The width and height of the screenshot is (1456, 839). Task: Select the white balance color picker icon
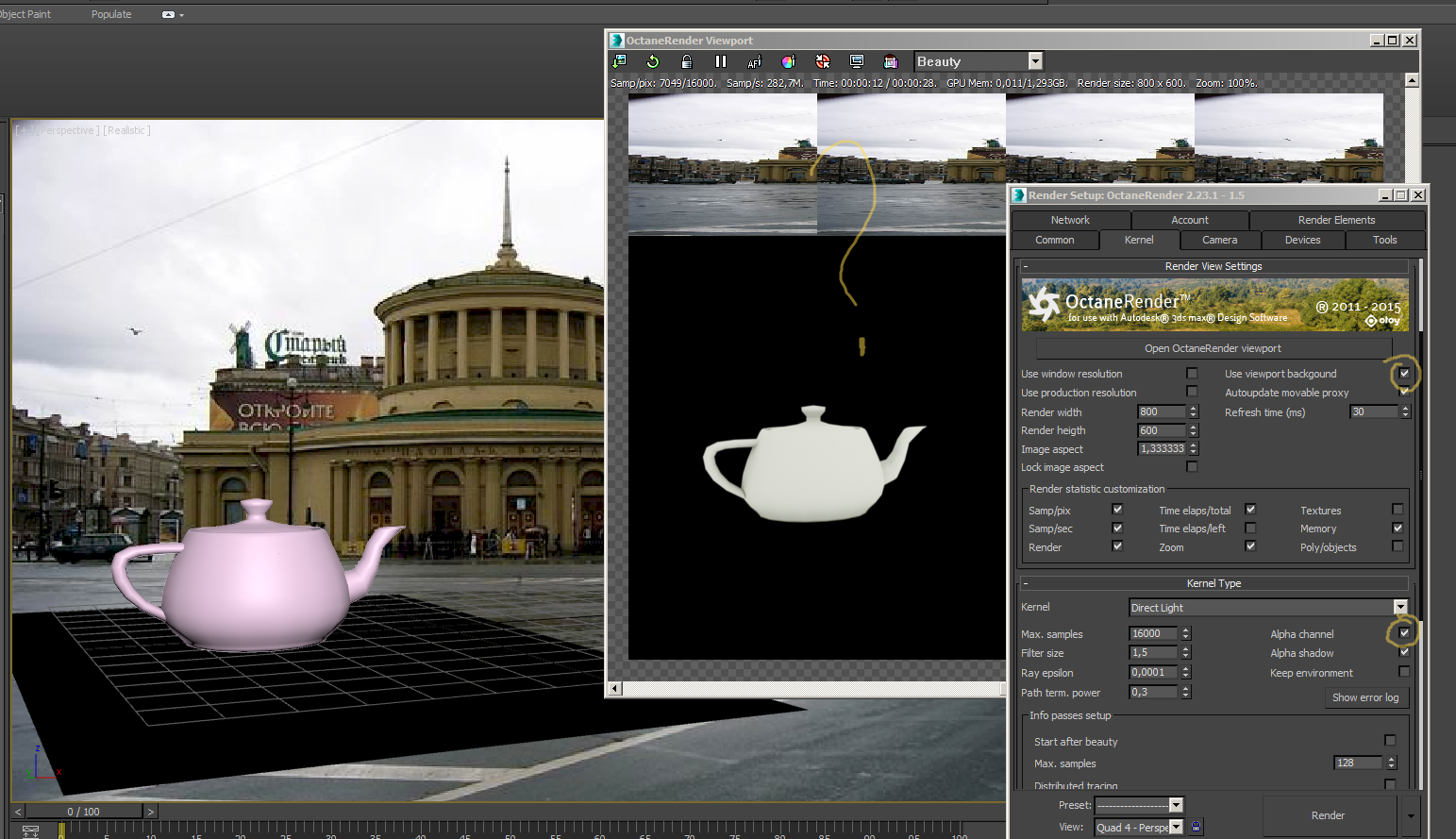(x=789, y=61)
